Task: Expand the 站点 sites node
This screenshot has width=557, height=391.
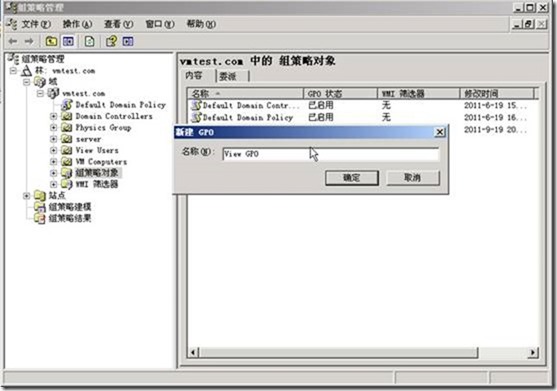Action: [27, 196]
